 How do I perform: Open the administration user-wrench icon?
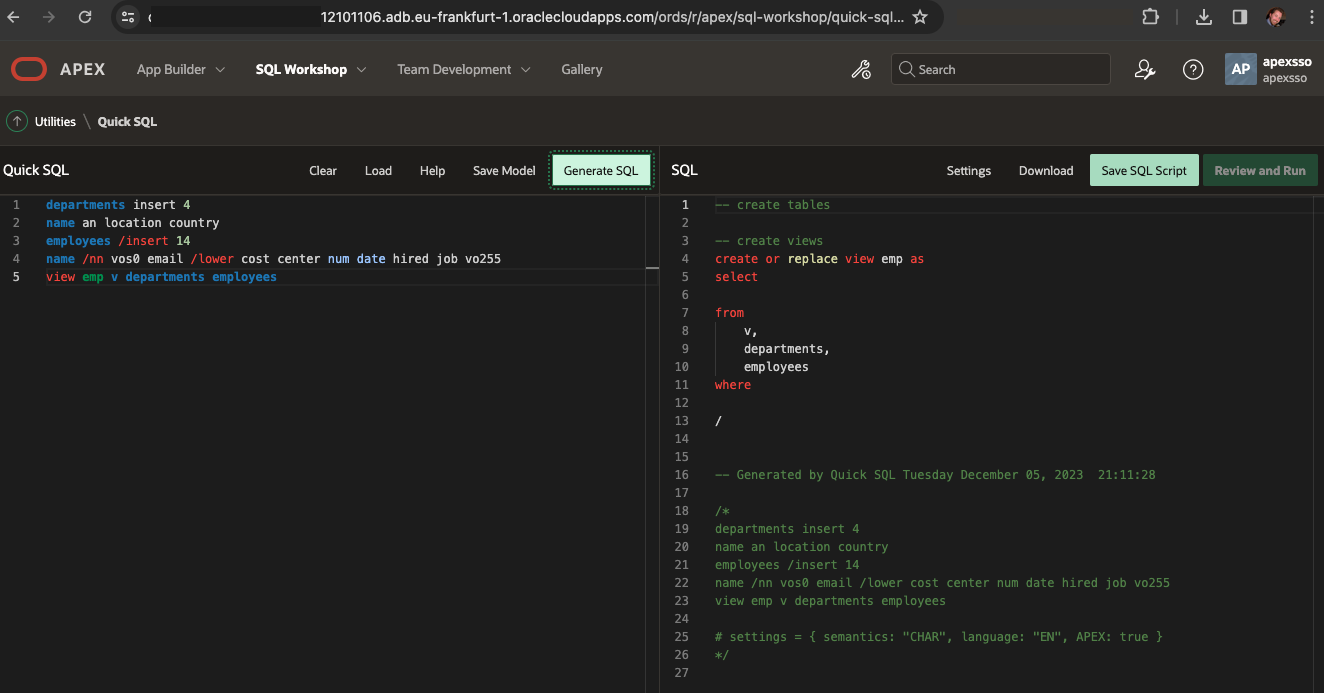click(x=1145, y=69)
